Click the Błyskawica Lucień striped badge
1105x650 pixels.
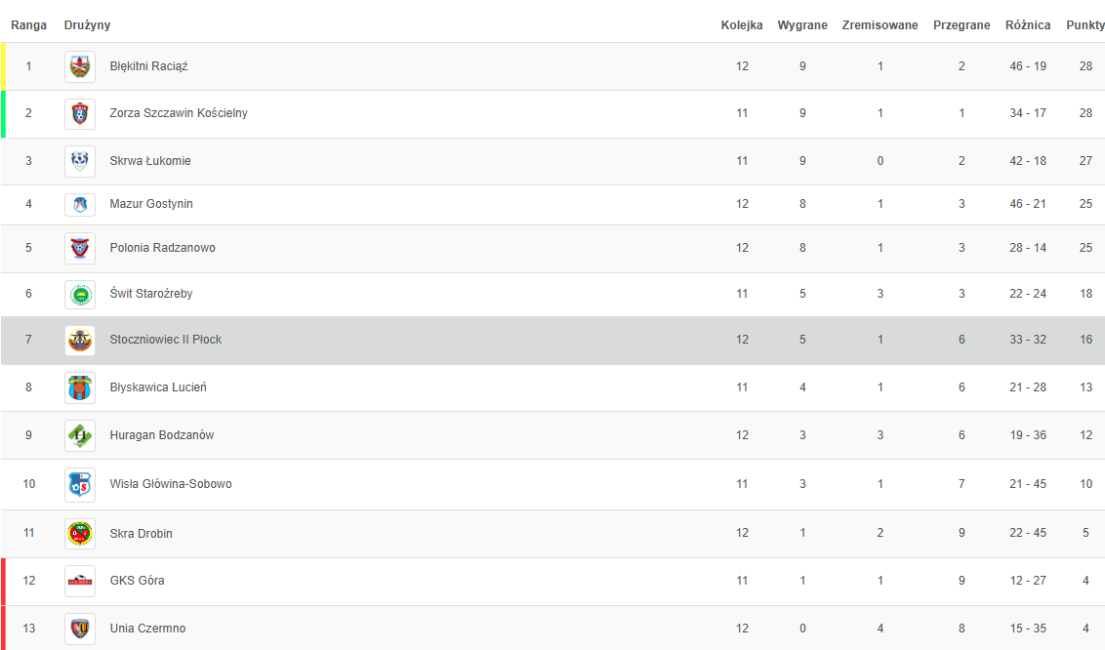point(80,388)
